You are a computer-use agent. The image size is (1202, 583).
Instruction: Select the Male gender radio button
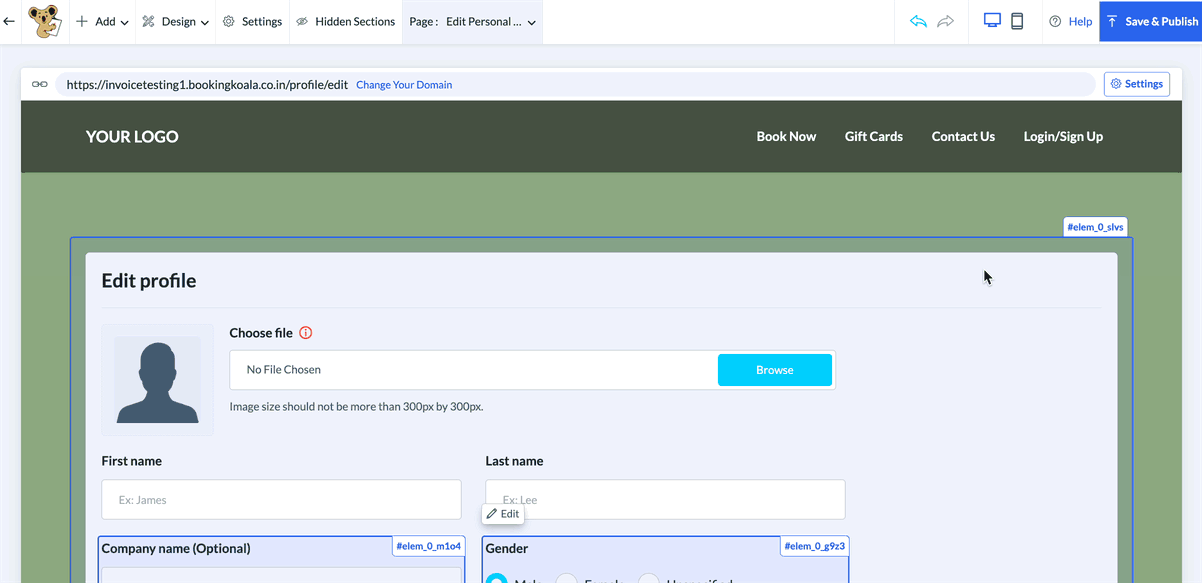(x=495, y=579)
